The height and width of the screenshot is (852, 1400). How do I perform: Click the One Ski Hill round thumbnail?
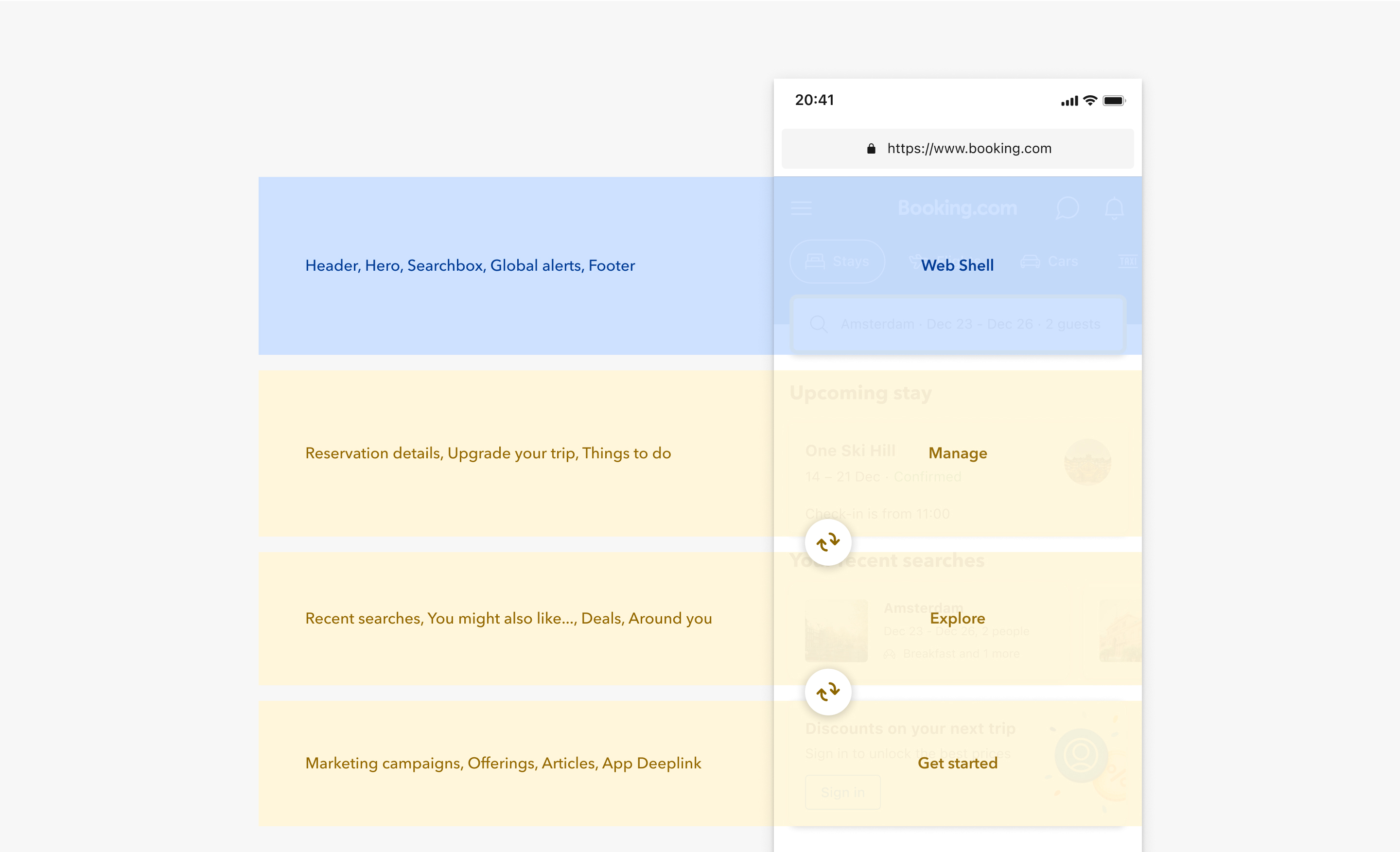tap(1087, 462)
